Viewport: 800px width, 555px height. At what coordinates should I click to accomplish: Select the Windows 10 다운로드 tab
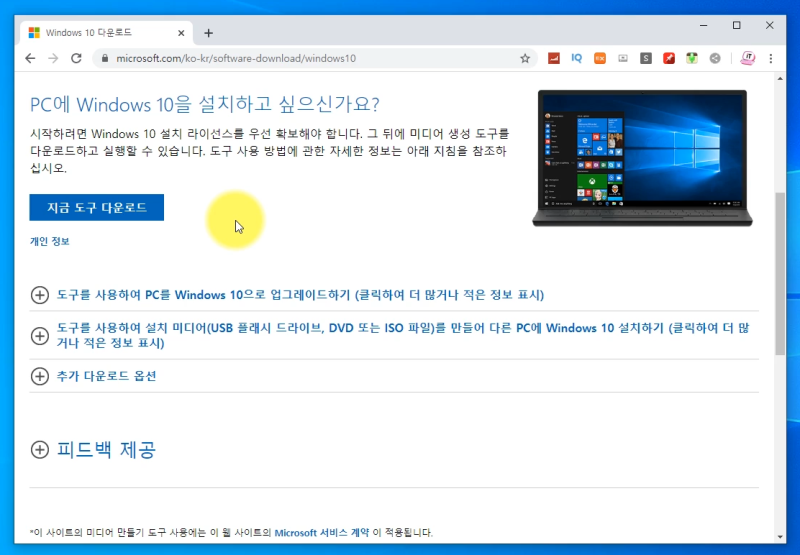(x=107, y=33)
